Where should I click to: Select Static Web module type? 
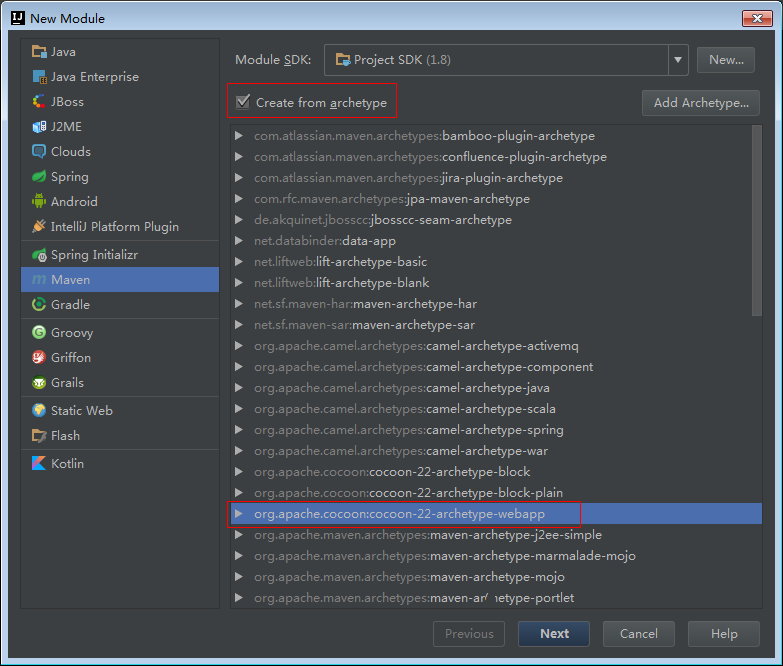(81, 411)
